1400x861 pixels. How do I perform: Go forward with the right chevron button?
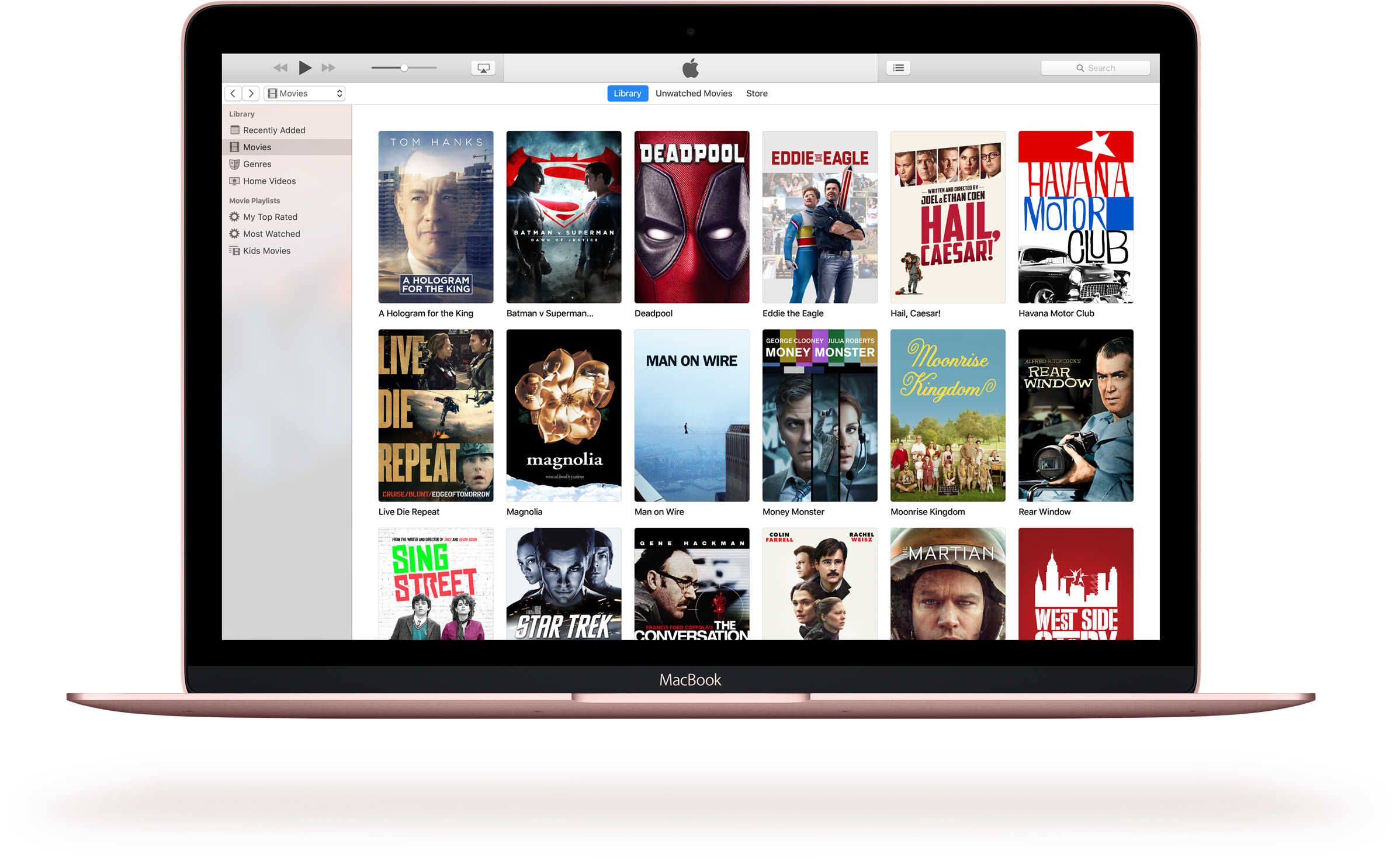click(251, 94)
